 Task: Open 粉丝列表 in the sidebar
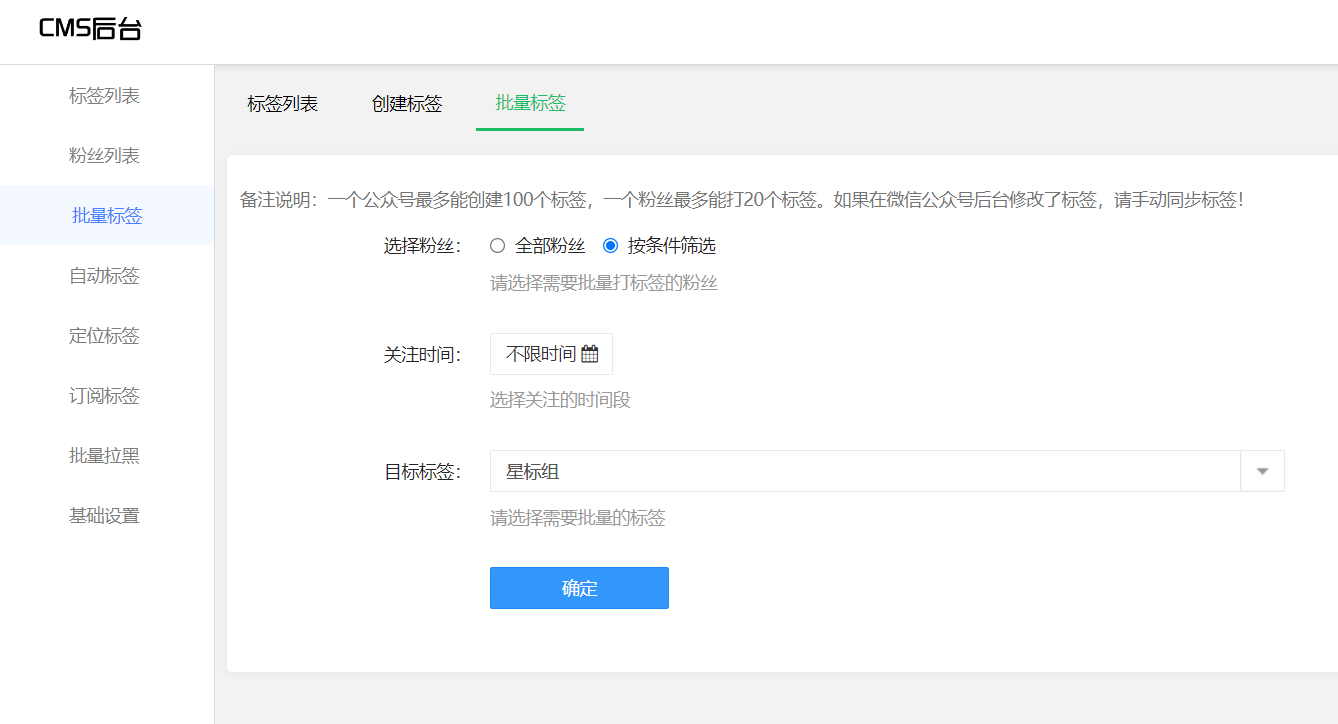click(104, 156)
